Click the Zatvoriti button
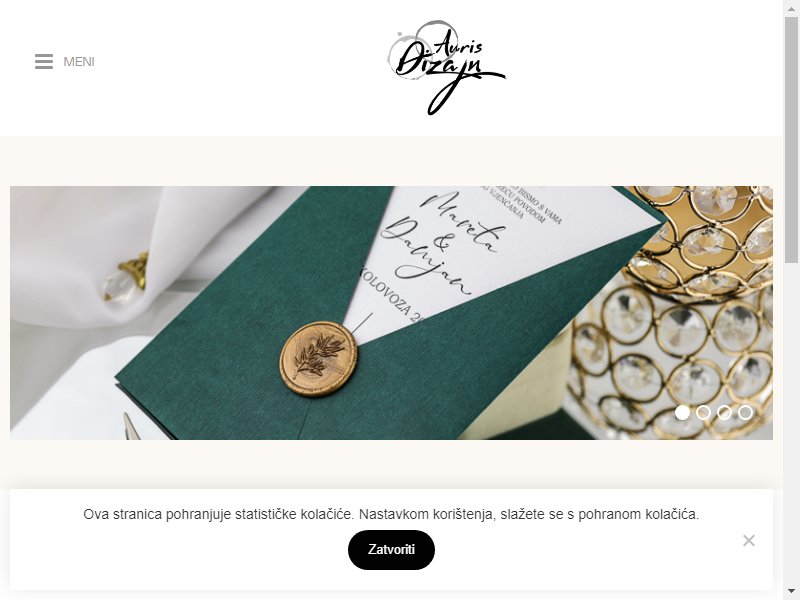 (391, 549)
